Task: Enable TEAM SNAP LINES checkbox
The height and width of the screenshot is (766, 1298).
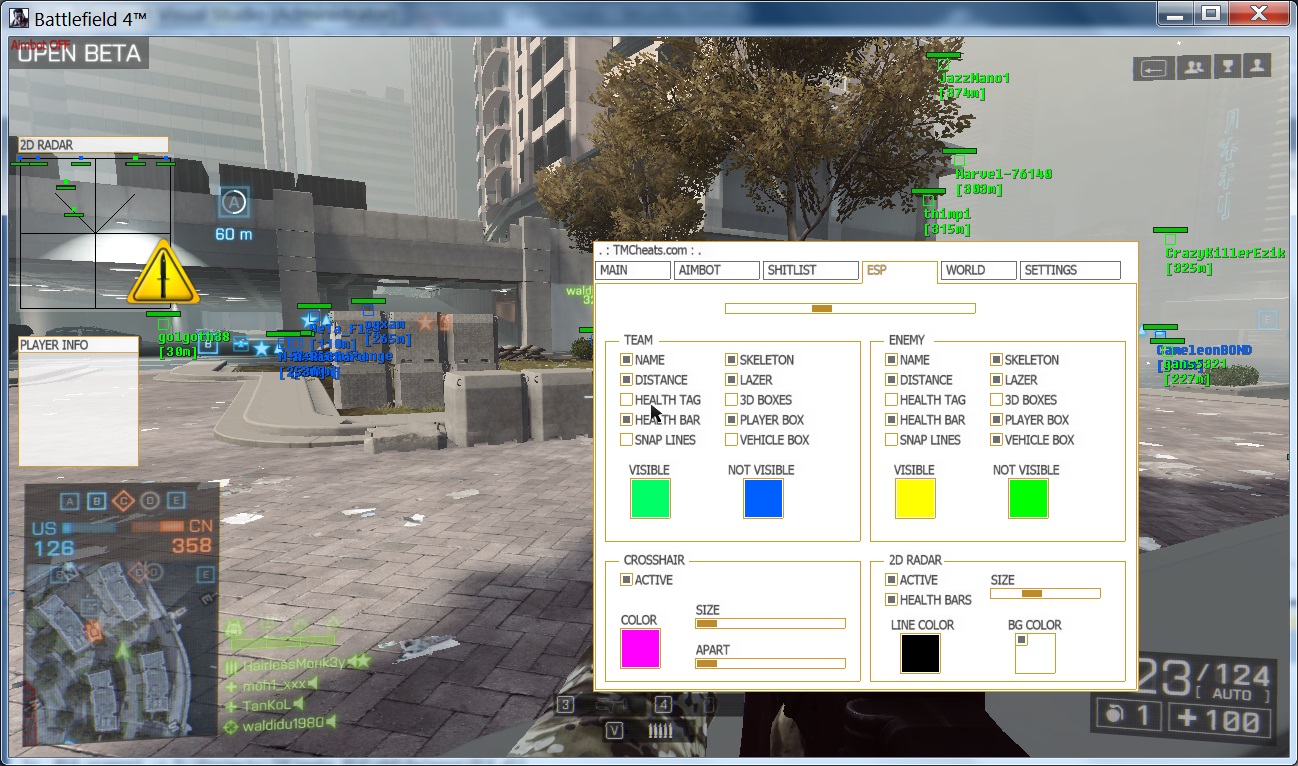Action: (626, 440)
